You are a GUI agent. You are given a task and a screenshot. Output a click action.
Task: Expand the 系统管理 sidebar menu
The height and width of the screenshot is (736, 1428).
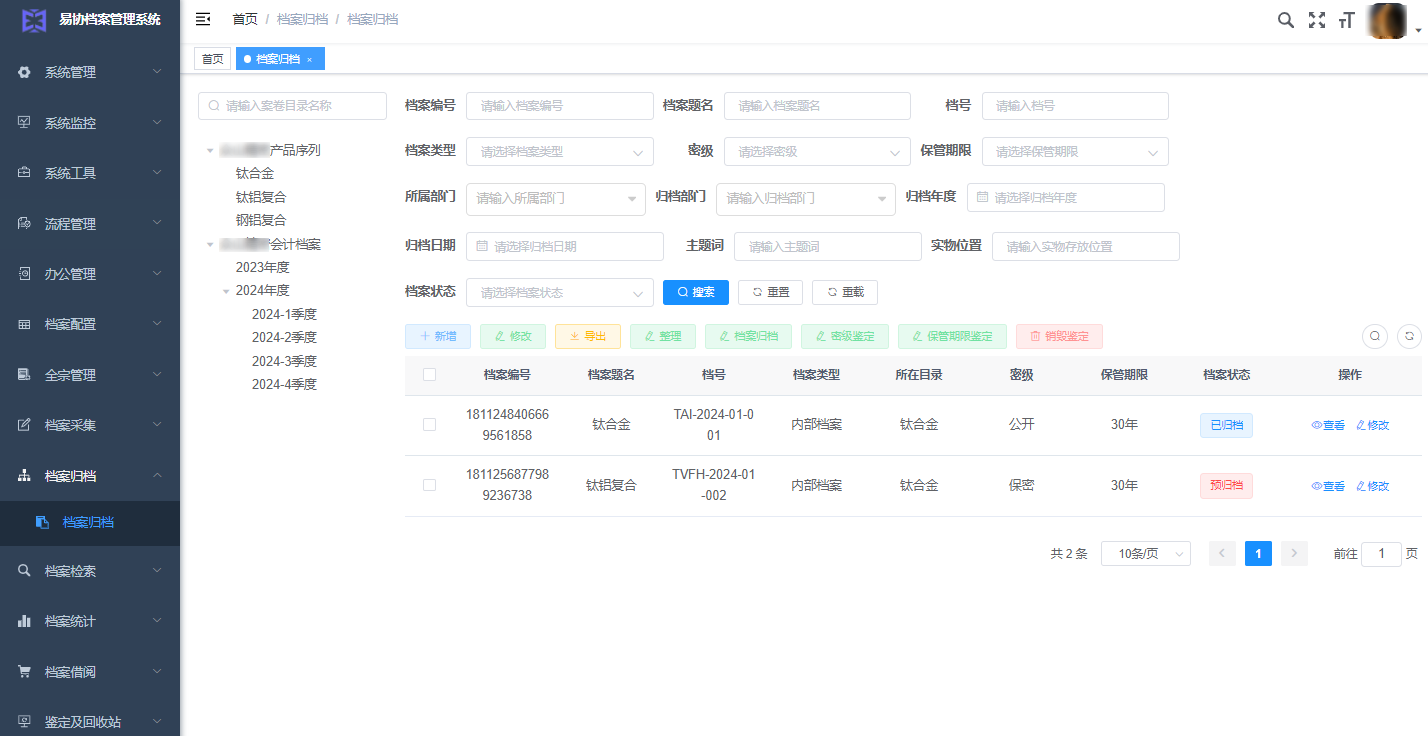tap(90, 72)
